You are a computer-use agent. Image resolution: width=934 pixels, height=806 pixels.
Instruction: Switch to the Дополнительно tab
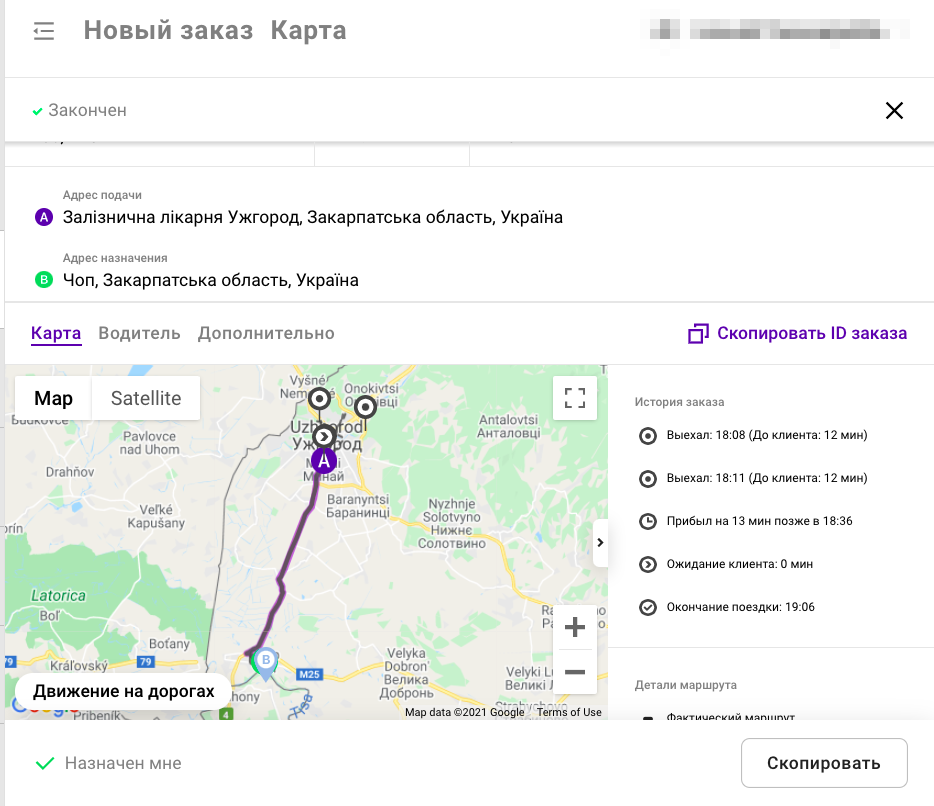pyautogui.click(x=266, y=333)
